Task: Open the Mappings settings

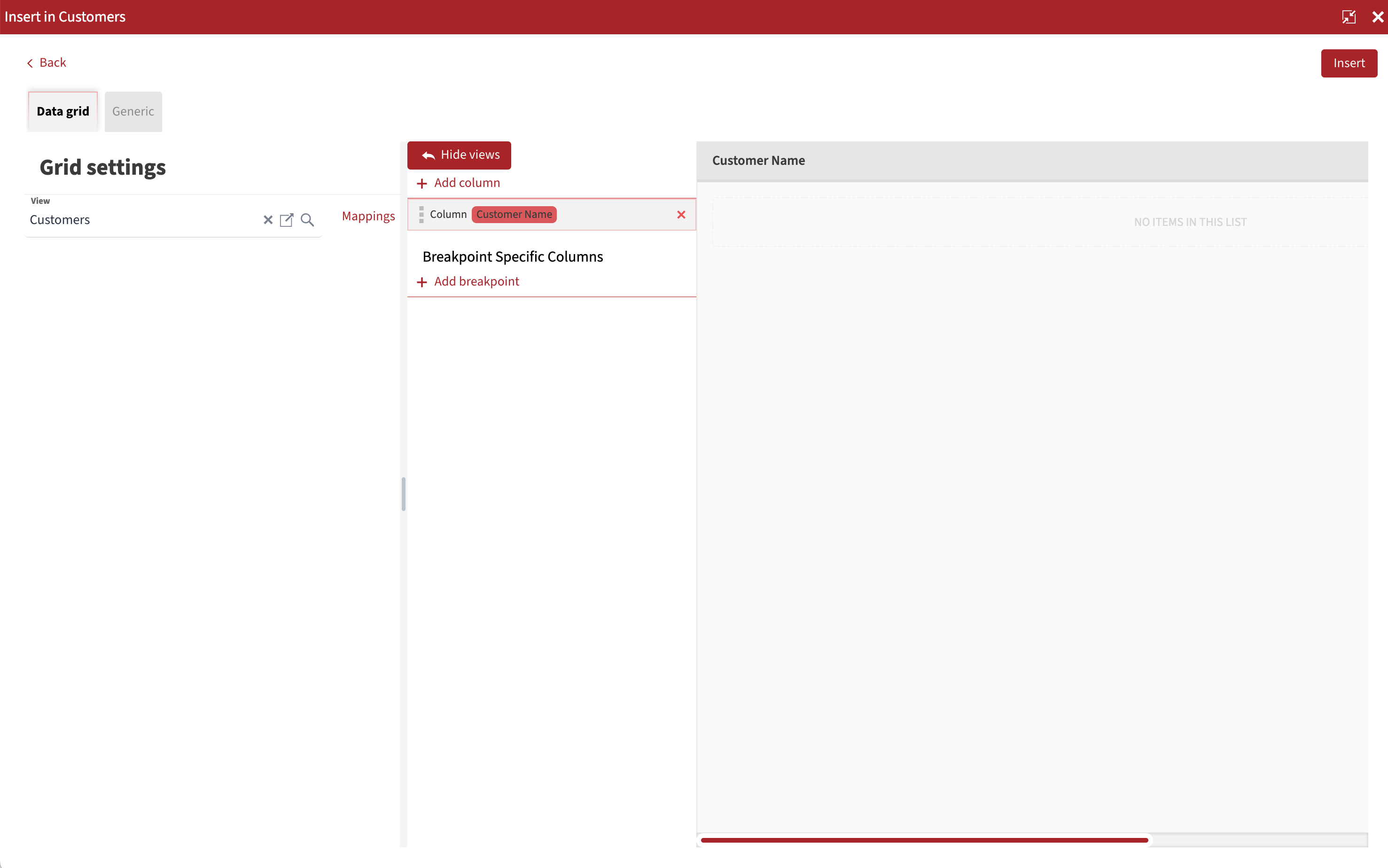Action: click(368, 216)
